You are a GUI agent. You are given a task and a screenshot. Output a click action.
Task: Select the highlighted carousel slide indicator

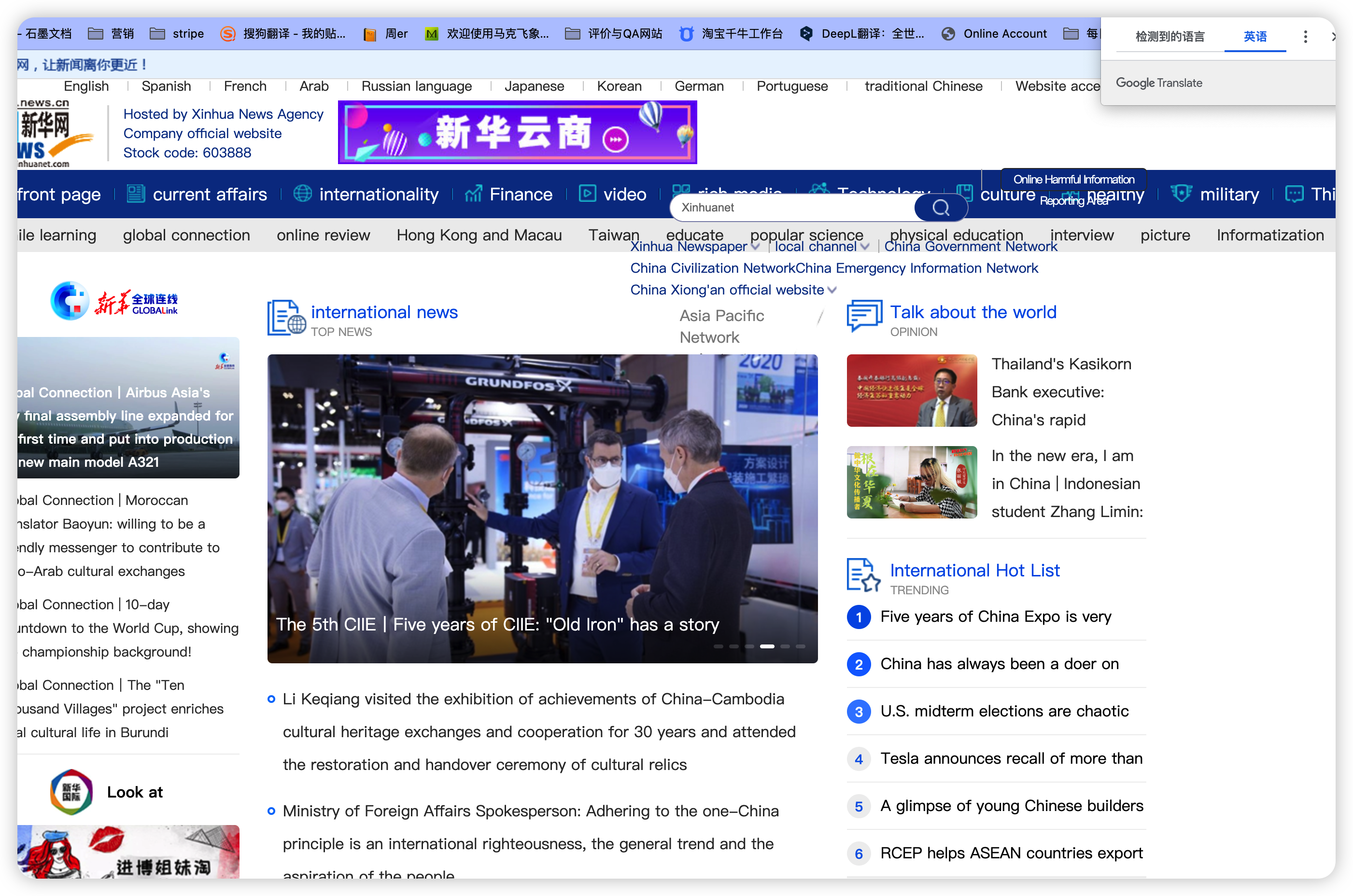767,646
